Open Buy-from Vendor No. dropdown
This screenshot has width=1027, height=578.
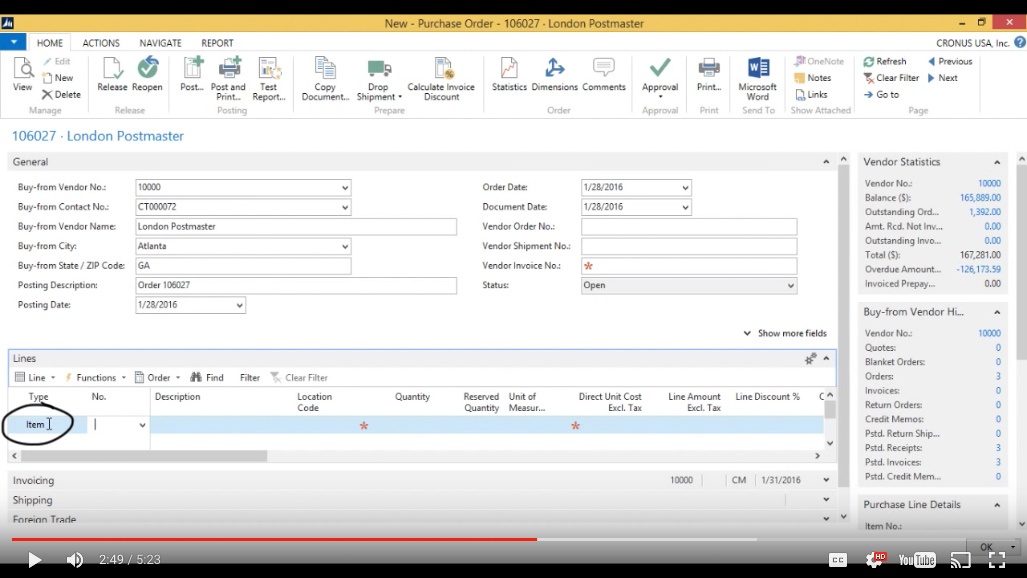tap(345, 187)
